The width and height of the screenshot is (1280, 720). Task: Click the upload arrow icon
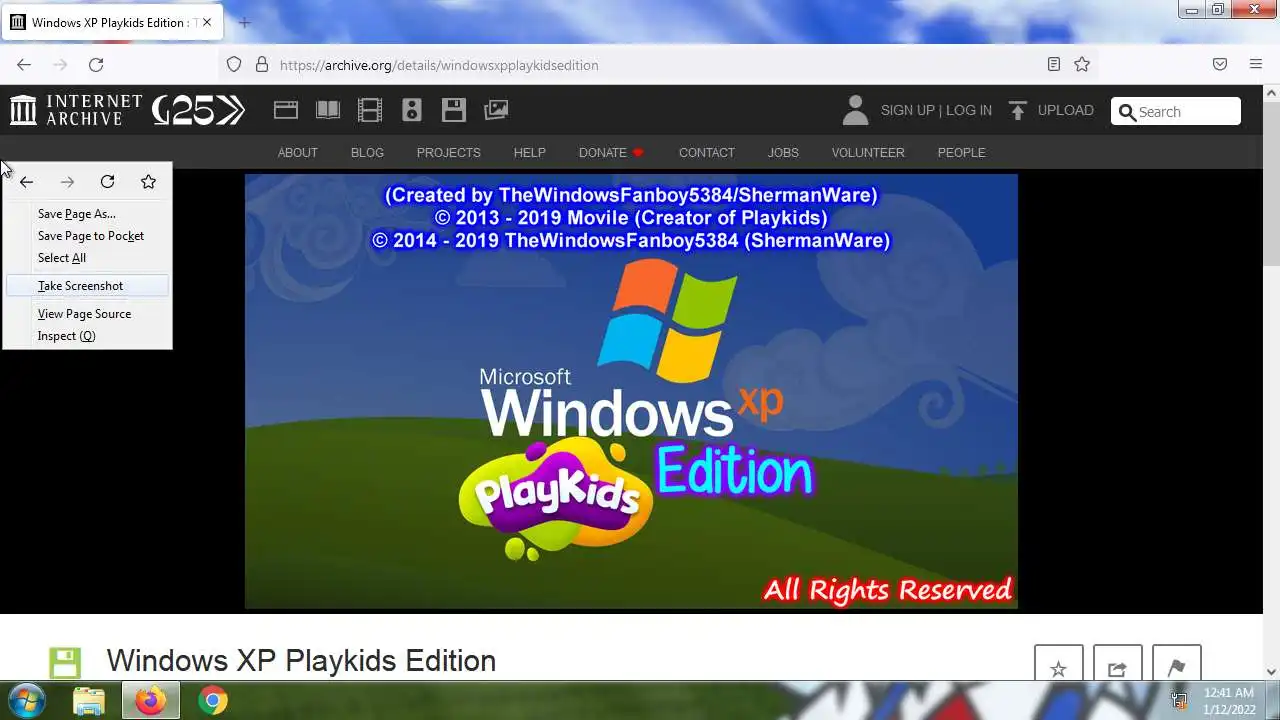pyautogui.click(x=1018, y=110)
